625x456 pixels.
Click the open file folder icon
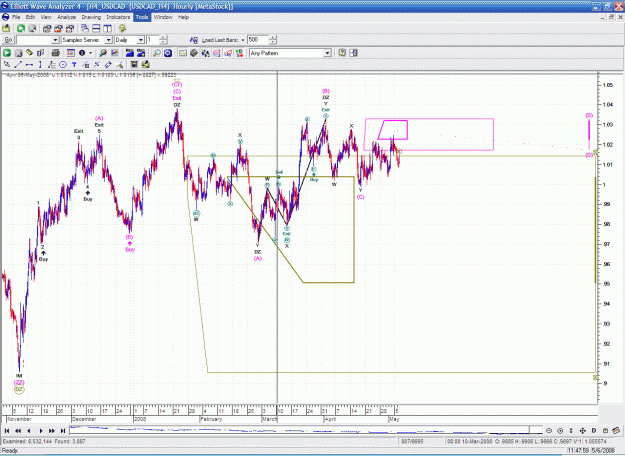pos(6,28)
